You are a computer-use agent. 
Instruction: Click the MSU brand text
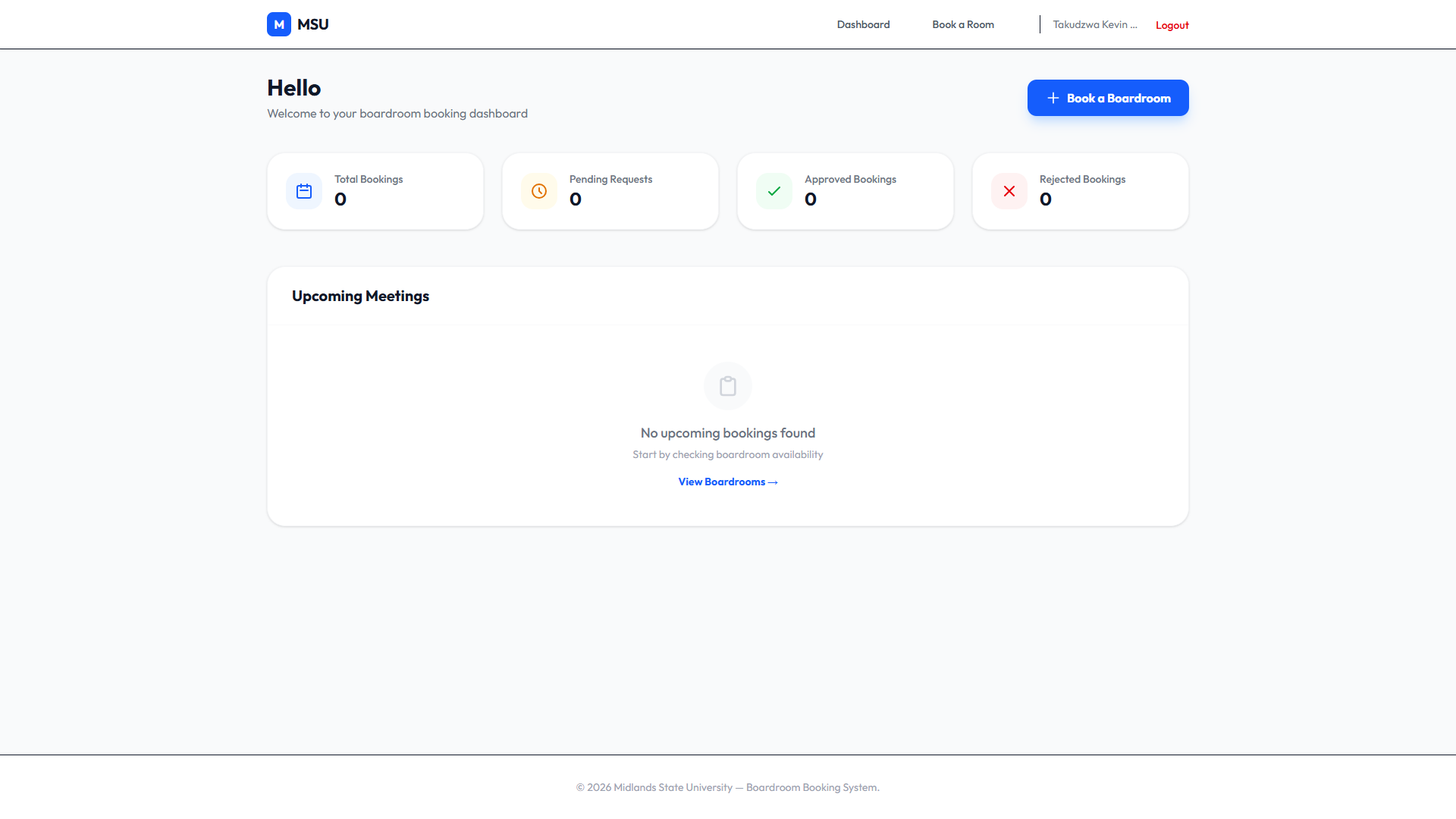pyautogui.click(x=313, y=24)
